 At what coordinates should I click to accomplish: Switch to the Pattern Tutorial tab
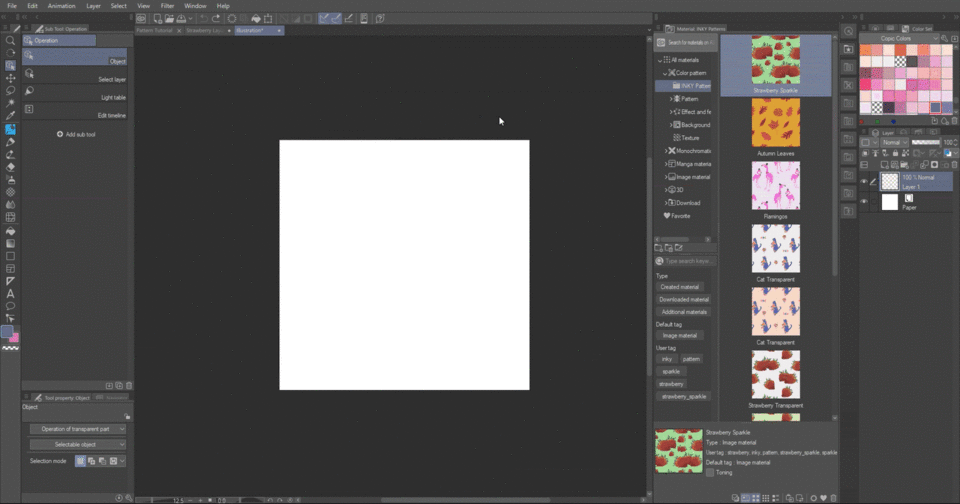(x=155, y=31)
